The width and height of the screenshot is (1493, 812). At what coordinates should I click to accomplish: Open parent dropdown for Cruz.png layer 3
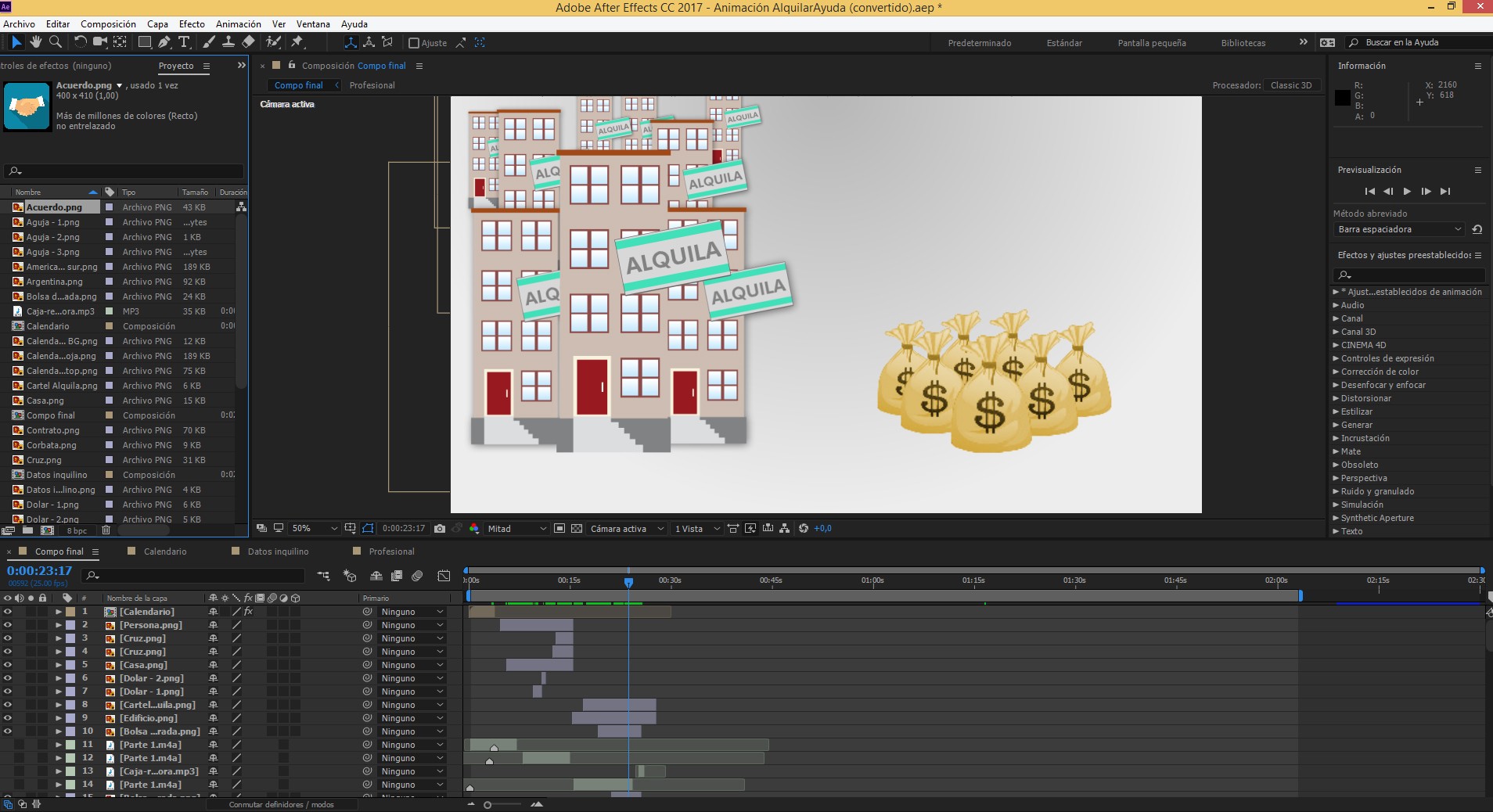pyautogui.click(x=412, y=638)
